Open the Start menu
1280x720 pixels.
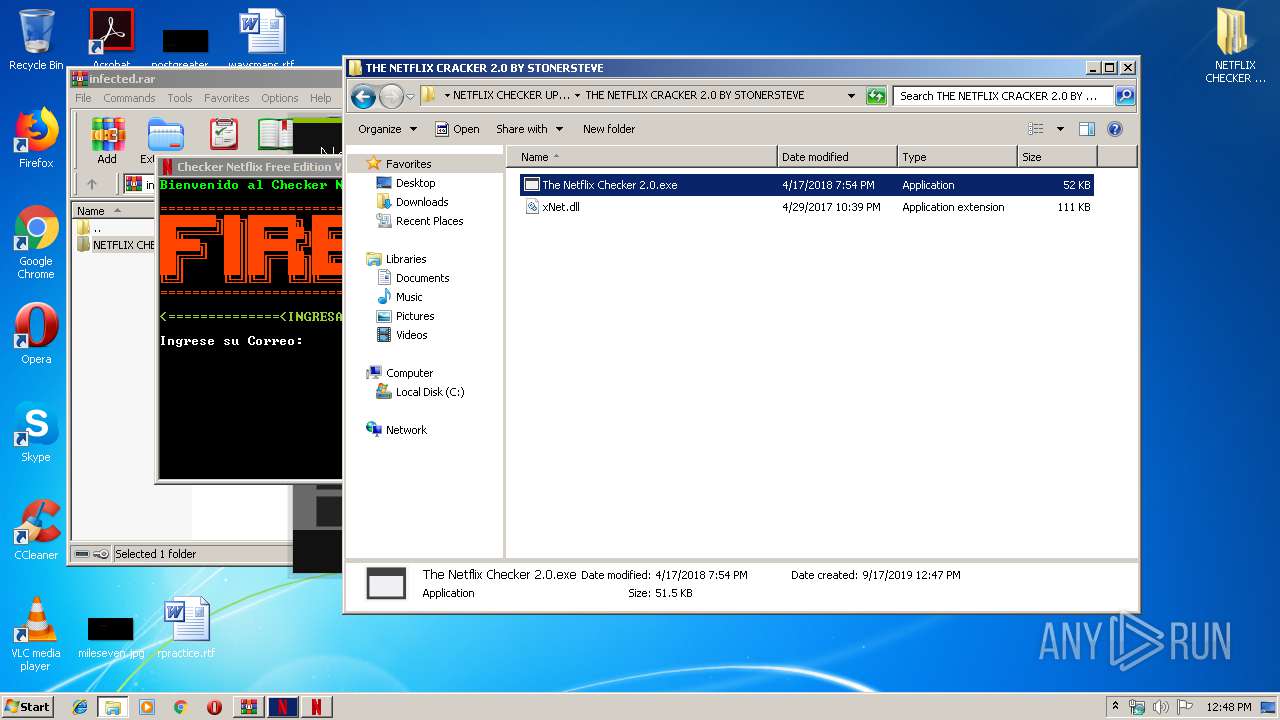tap(27, 707)
